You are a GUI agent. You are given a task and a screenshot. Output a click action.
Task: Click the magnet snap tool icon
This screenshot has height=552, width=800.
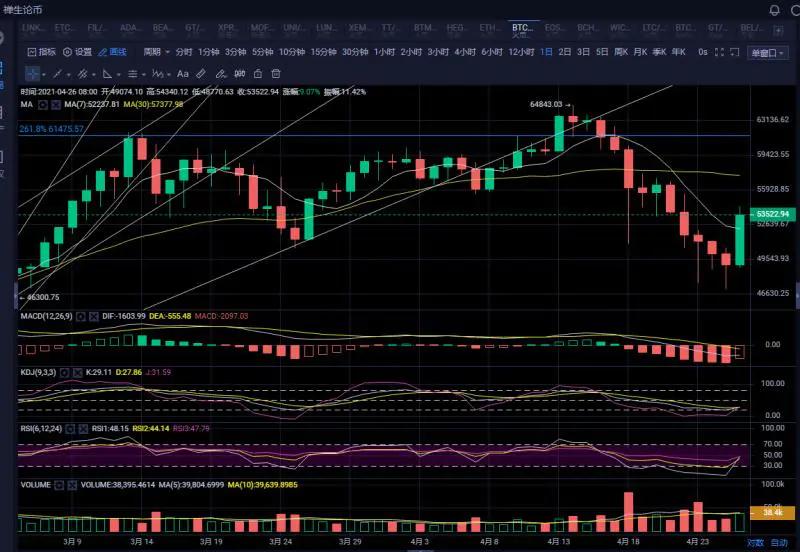239,74
